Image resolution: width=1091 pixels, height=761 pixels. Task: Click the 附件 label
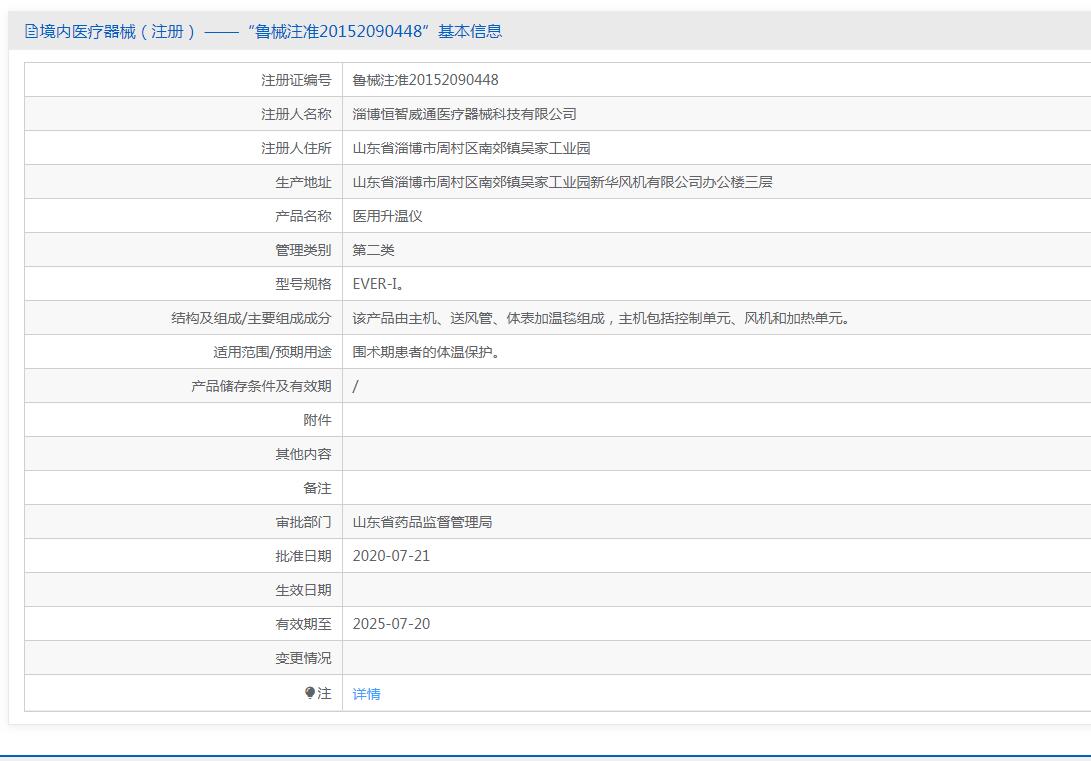pos(317,420)
